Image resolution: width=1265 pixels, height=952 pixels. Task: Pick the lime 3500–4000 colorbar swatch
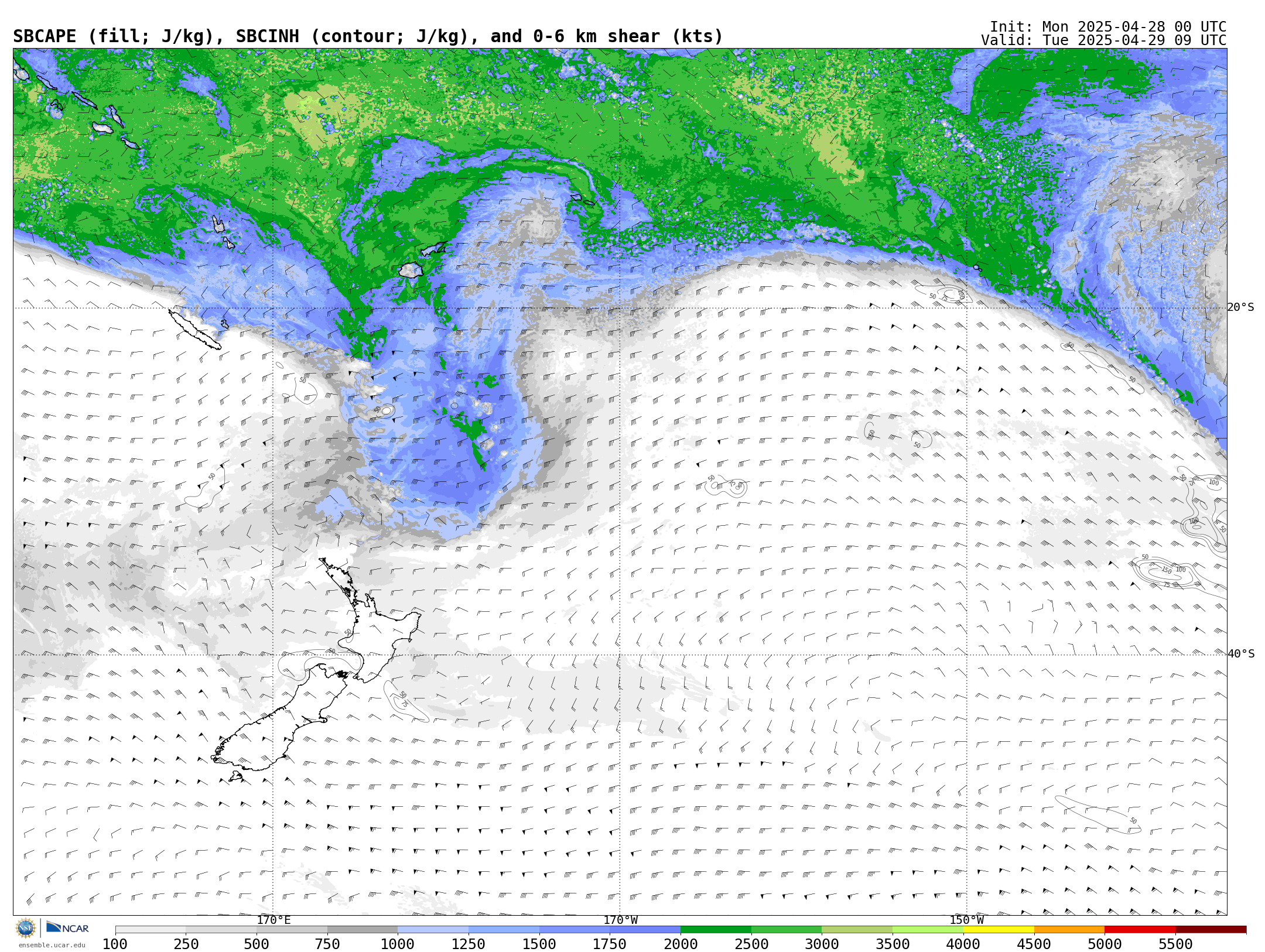click(x=928, y=930)
